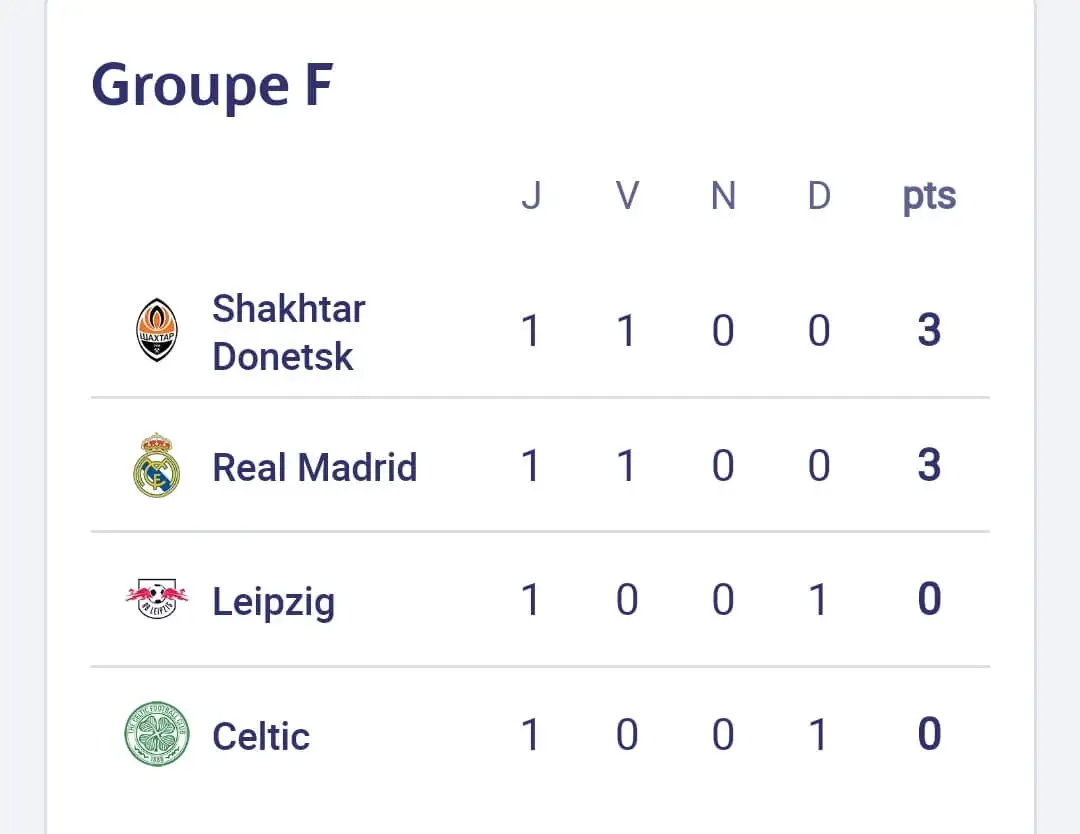Click the V wins column header

627,196
